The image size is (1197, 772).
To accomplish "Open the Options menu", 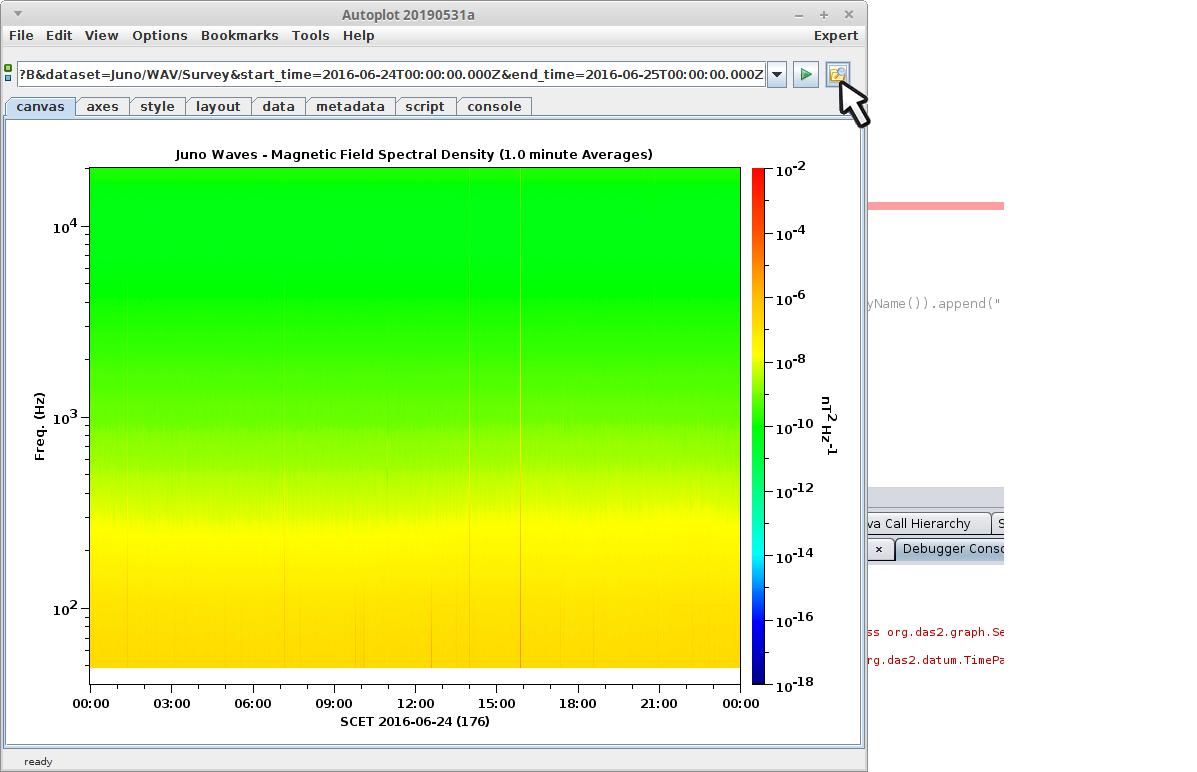I will [159, 35].
